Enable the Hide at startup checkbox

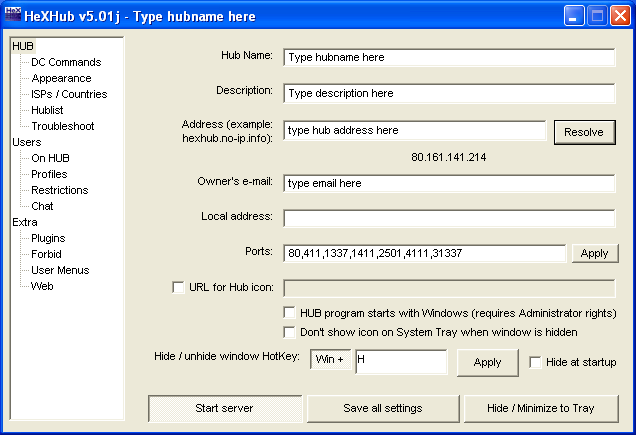(x=535, y=362)
